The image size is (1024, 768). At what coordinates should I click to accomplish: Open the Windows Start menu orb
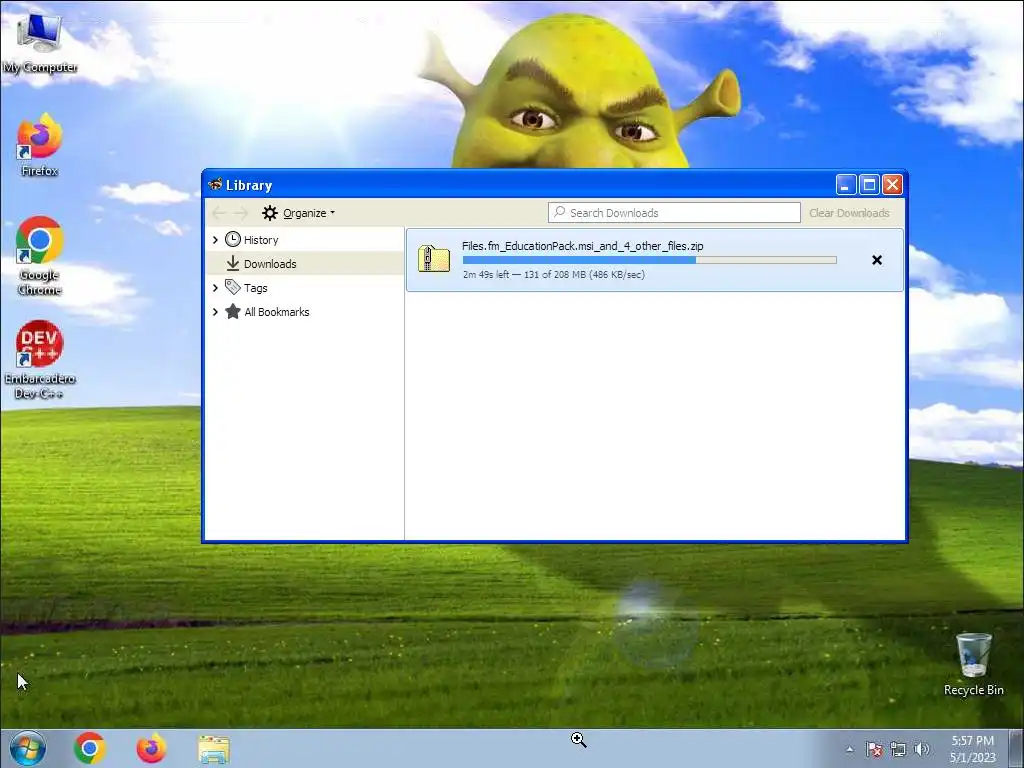[27, 748]
